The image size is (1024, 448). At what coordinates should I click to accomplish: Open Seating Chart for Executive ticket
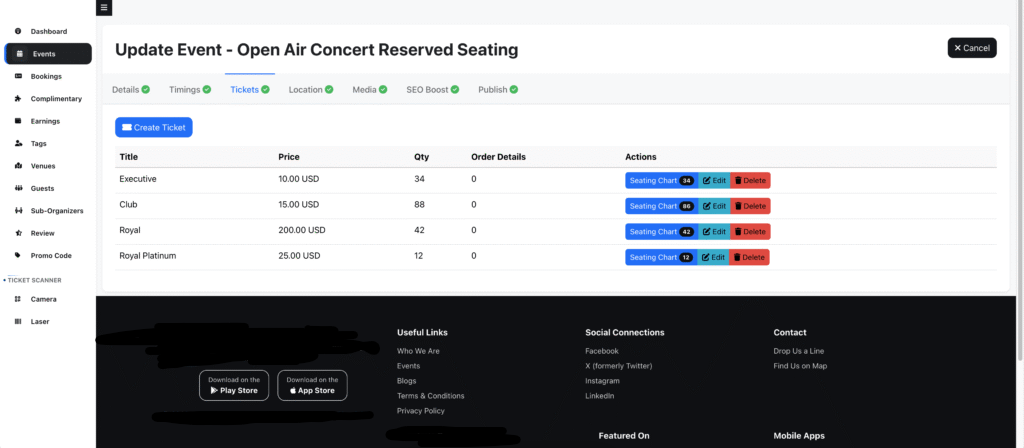[661, 181]
